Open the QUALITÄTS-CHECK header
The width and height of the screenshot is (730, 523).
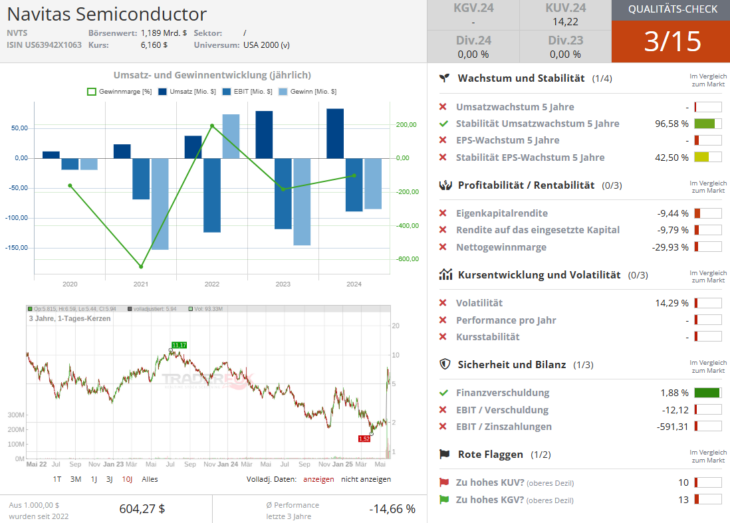pos(671,10)
